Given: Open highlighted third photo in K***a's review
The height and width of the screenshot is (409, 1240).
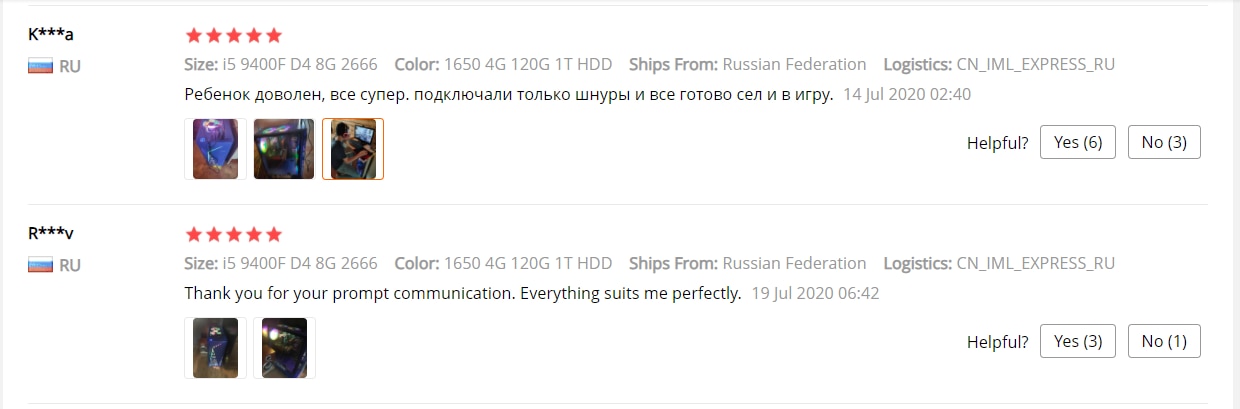Looking at the screenshot, I should click(353, 149).
